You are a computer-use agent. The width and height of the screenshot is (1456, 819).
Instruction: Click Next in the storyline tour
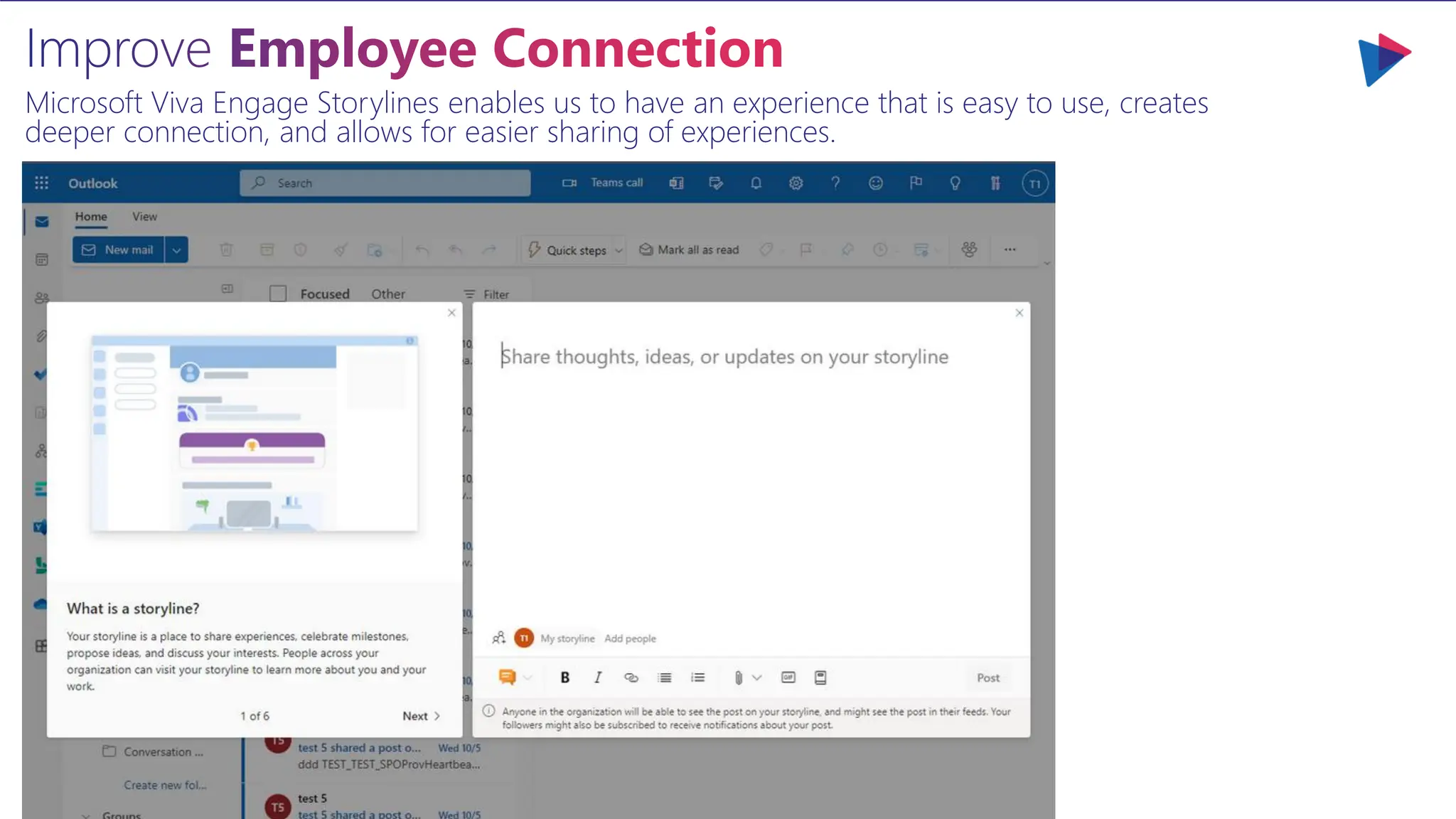tap(421, 716)
